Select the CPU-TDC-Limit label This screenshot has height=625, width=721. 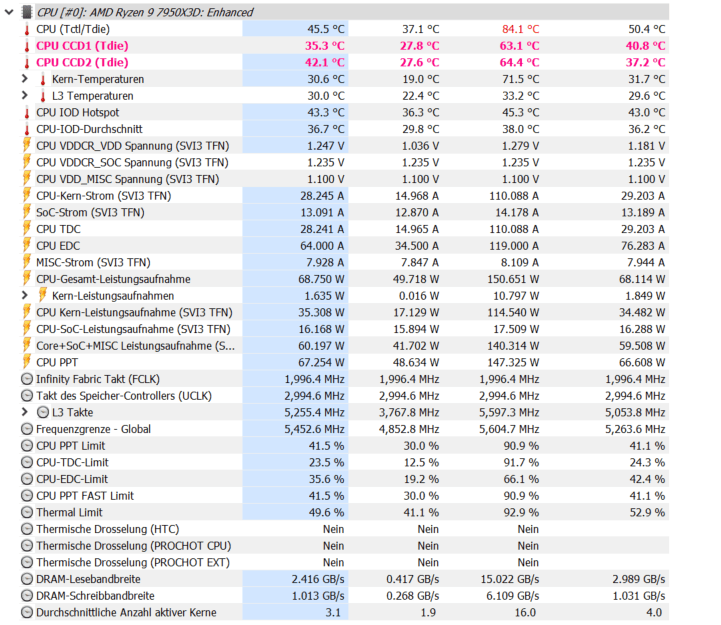[73, 463]
